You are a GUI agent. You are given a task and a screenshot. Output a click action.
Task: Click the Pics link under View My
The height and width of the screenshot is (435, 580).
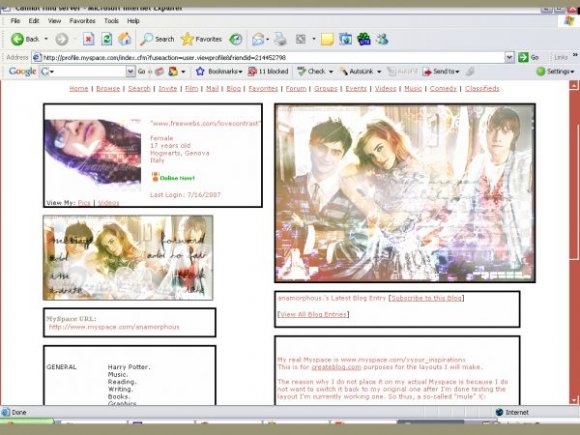click(x=84, y=203)
